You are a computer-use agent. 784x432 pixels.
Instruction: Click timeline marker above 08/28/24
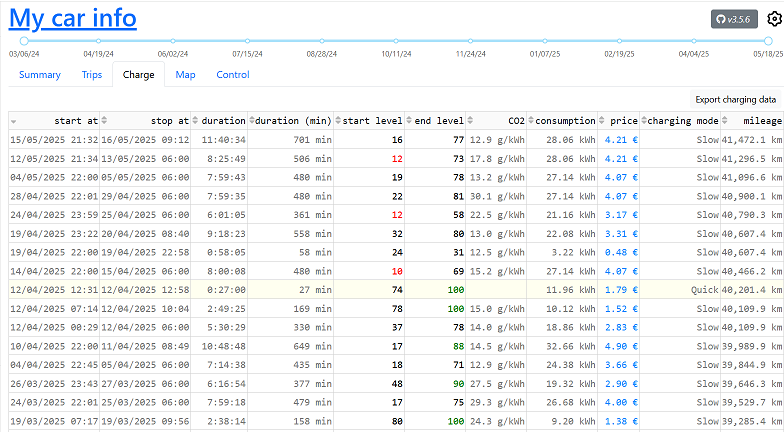pos(322,41)
